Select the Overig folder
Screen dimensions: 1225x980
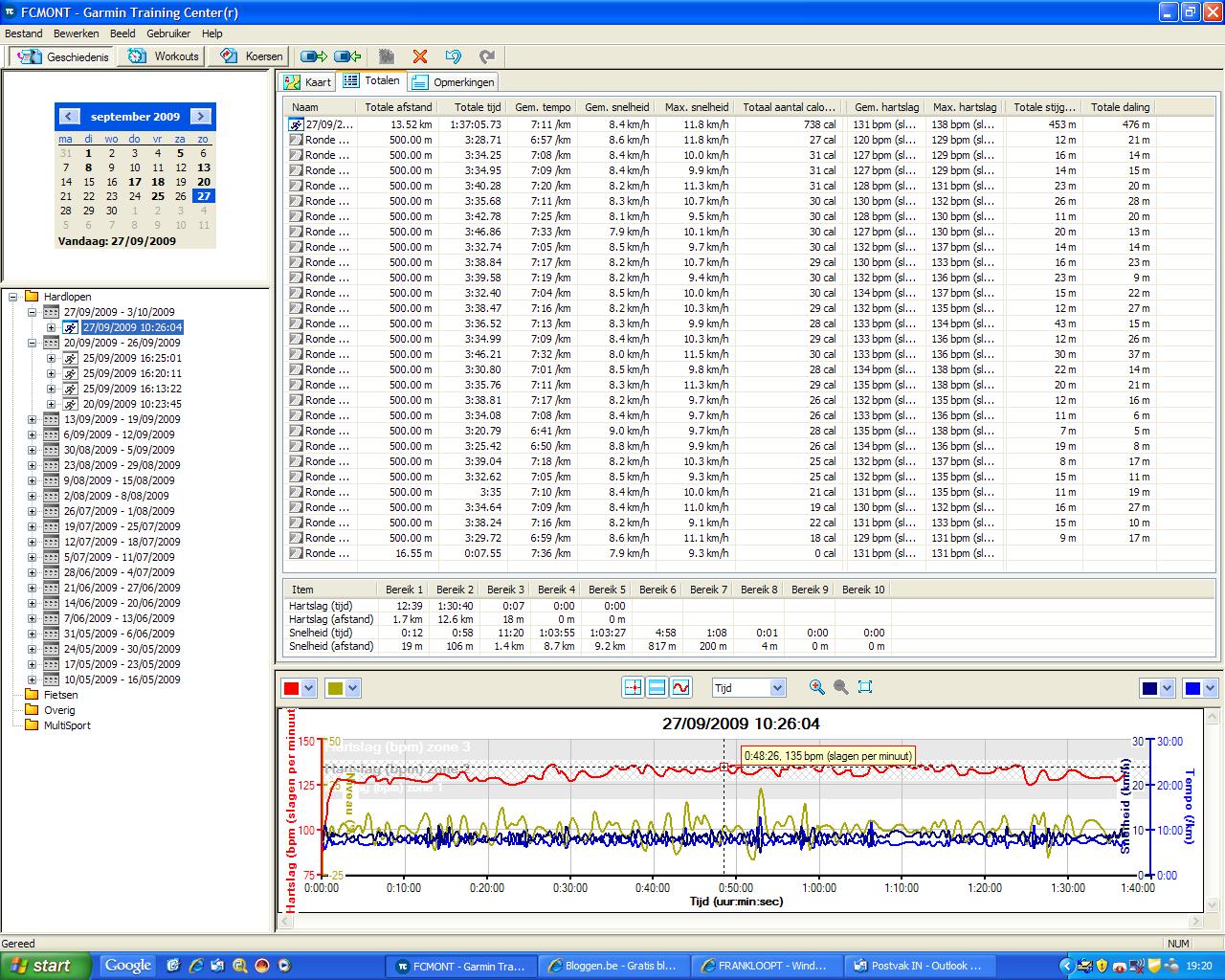58,710
